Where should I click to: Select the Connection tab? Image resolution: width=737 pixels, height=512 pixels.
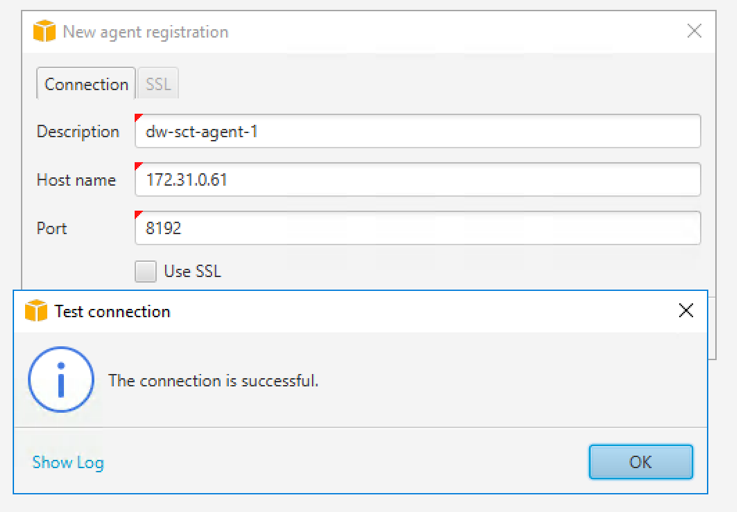pos(86,84)
